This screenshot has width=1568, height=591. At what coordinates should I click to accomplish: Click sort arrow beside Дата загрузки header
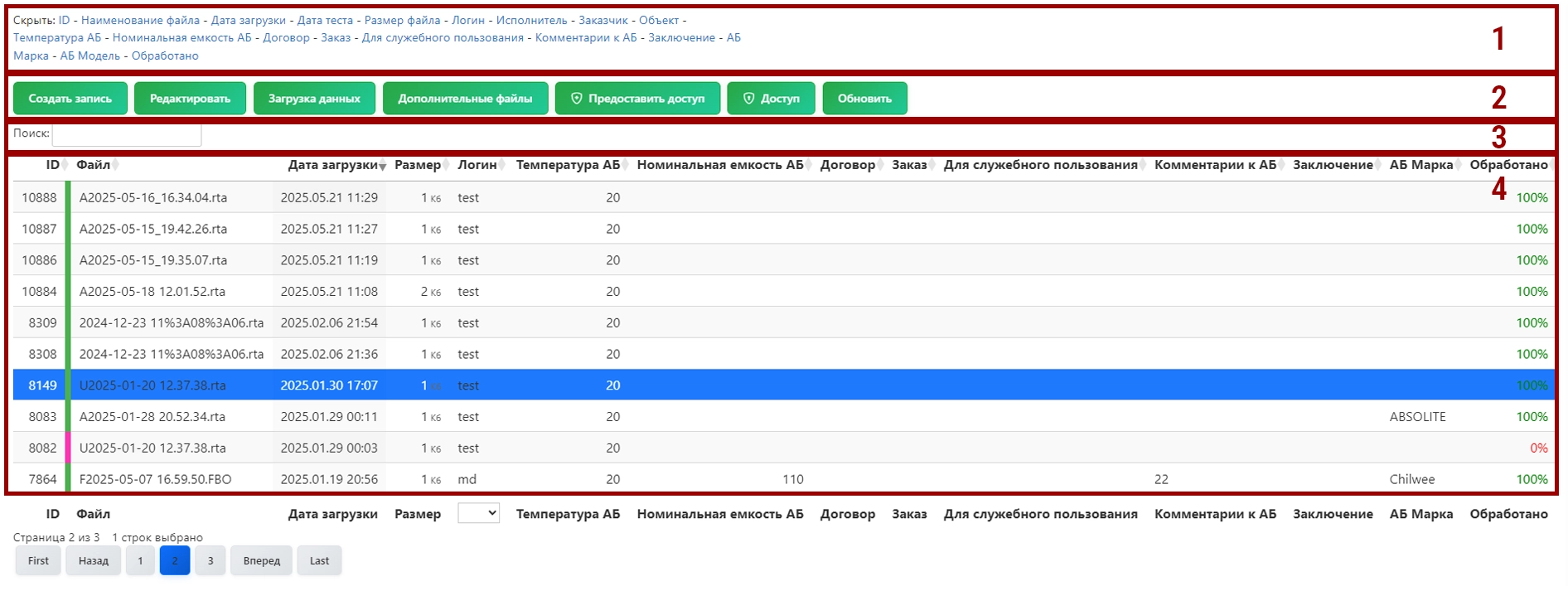click(382, 165)
